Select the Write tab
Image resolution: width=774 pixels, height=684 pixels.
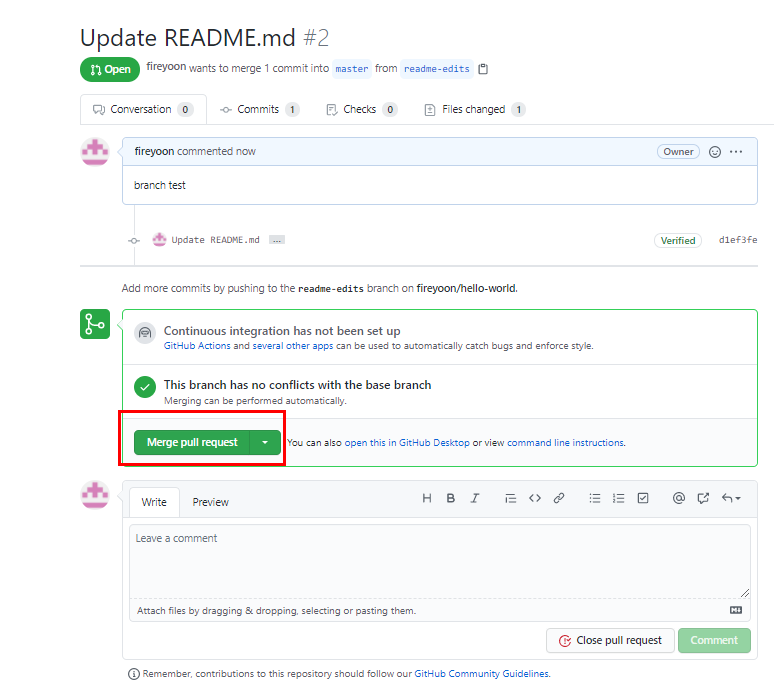click(154, 502)
